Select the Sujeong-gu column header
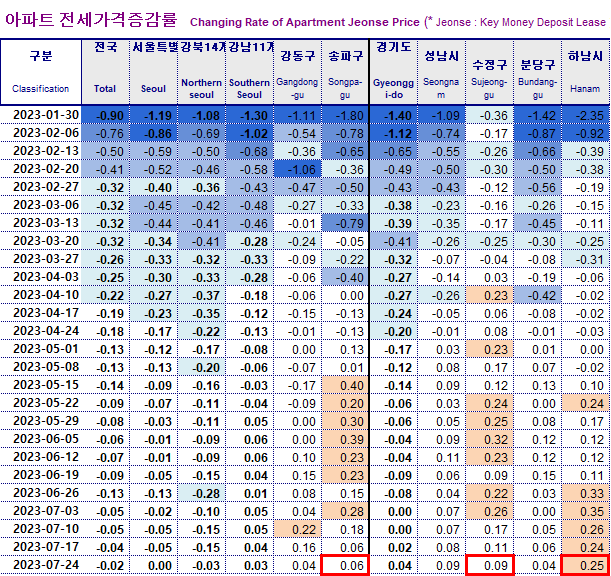Screen dimensions: 611x576 pos(489,72)
